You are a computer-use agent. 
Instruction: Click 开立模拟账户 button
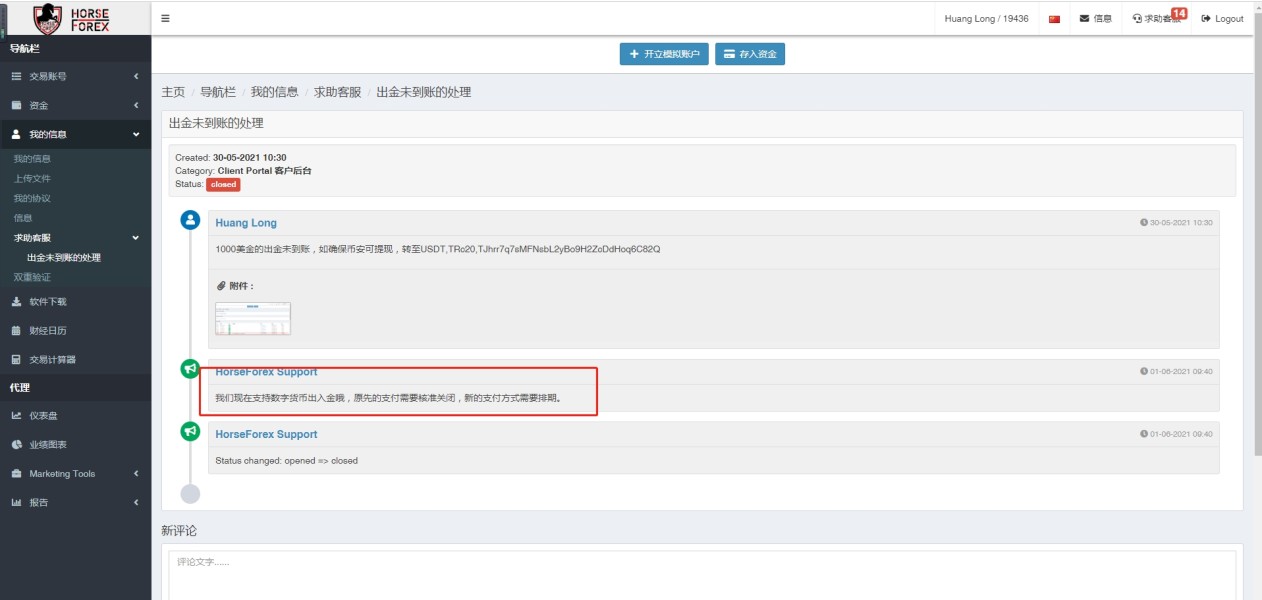point(664,54)
